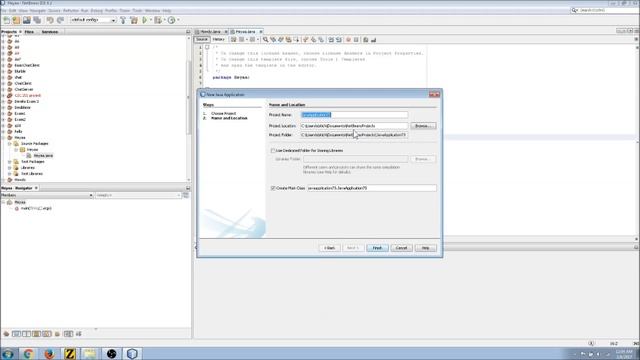Viewport: 640px width, 360px height.
Task: Select the Test Libraries tree node
Action: click(32, 174)
